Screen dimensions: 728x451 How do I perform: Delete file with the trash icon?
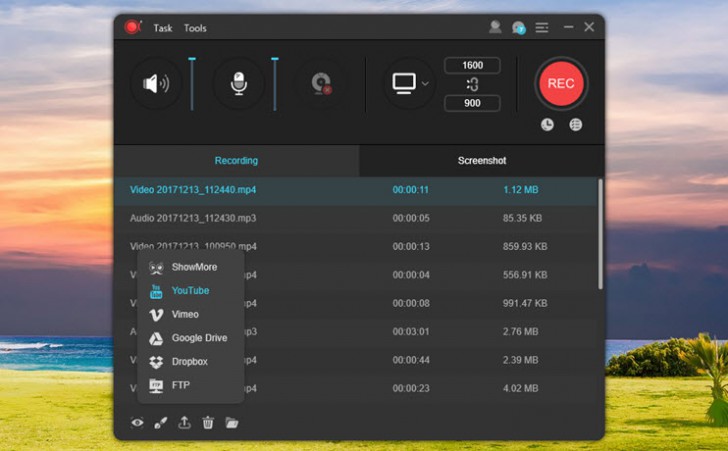(x=208, y=423)
